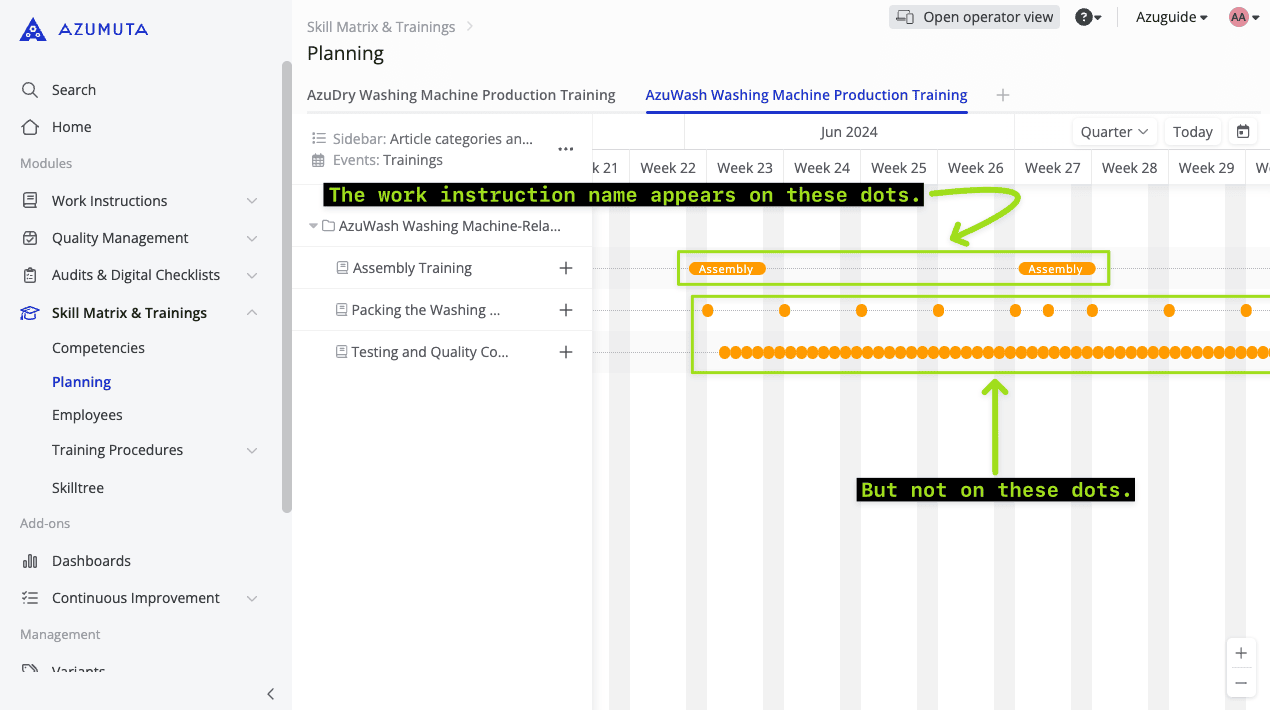Click the Today button
Viewport: 1270px width, 710px height.
click(1192, 132)
